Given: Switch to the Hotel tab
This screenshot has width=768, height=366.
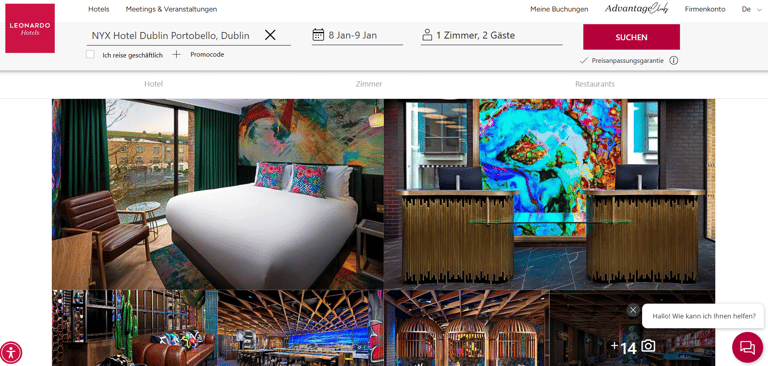Looking at the screenshot, I should pos(153,84).
